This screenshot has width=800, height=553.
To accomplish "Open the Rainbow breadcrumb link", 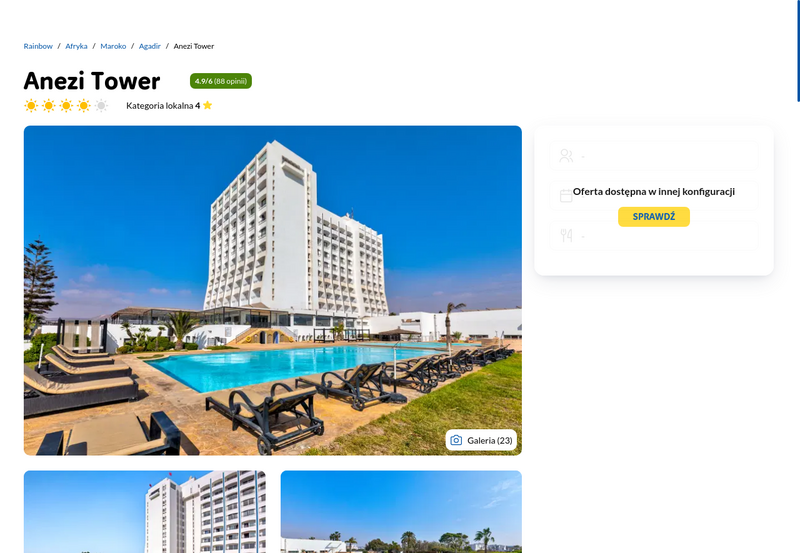I will (x=38, y=46).
